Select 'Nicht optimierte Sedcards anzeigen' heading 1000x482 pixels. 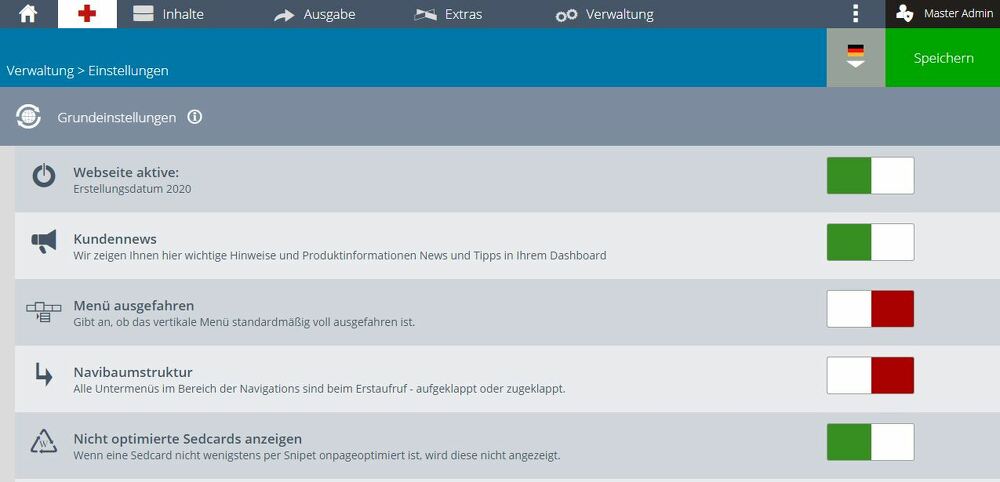pyautogui.click(x=188, y=439)
